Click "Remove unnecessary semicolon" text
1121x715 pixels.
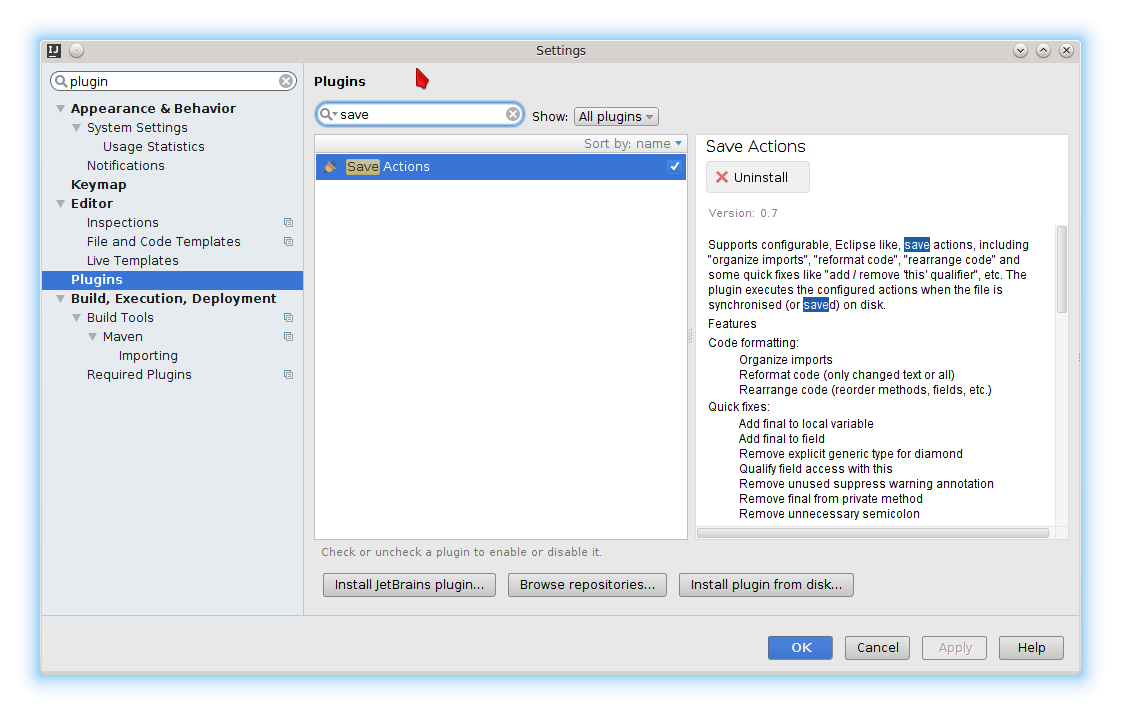[x=829, y=514]
